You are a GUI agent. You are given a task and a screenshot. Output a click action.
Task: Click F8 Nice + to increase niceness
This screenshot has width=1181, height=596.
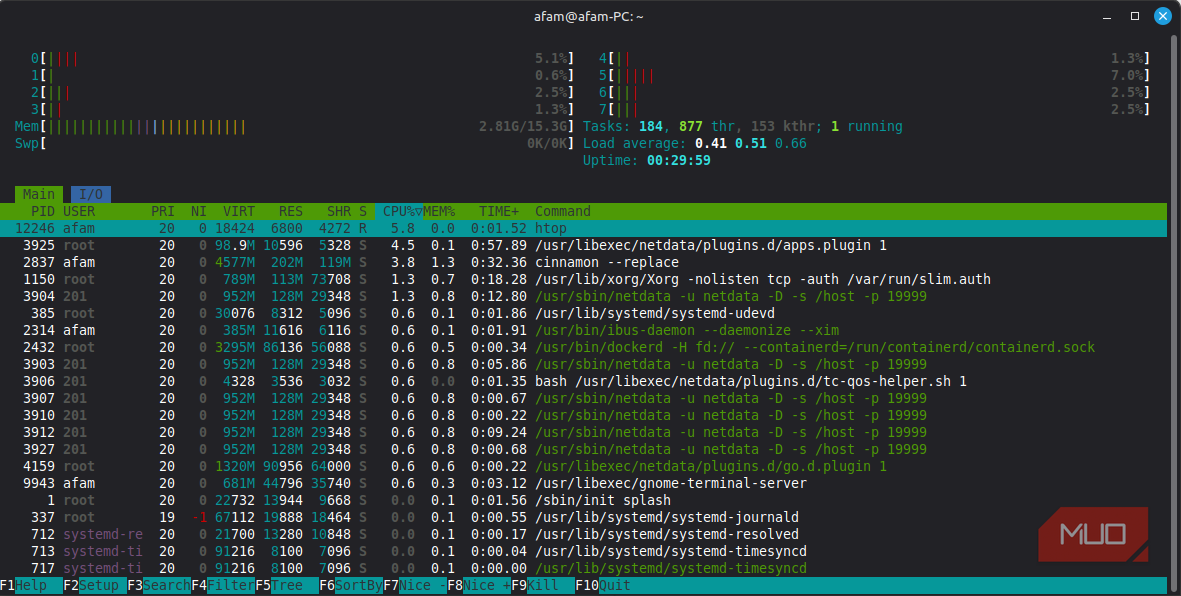(479, 585)
